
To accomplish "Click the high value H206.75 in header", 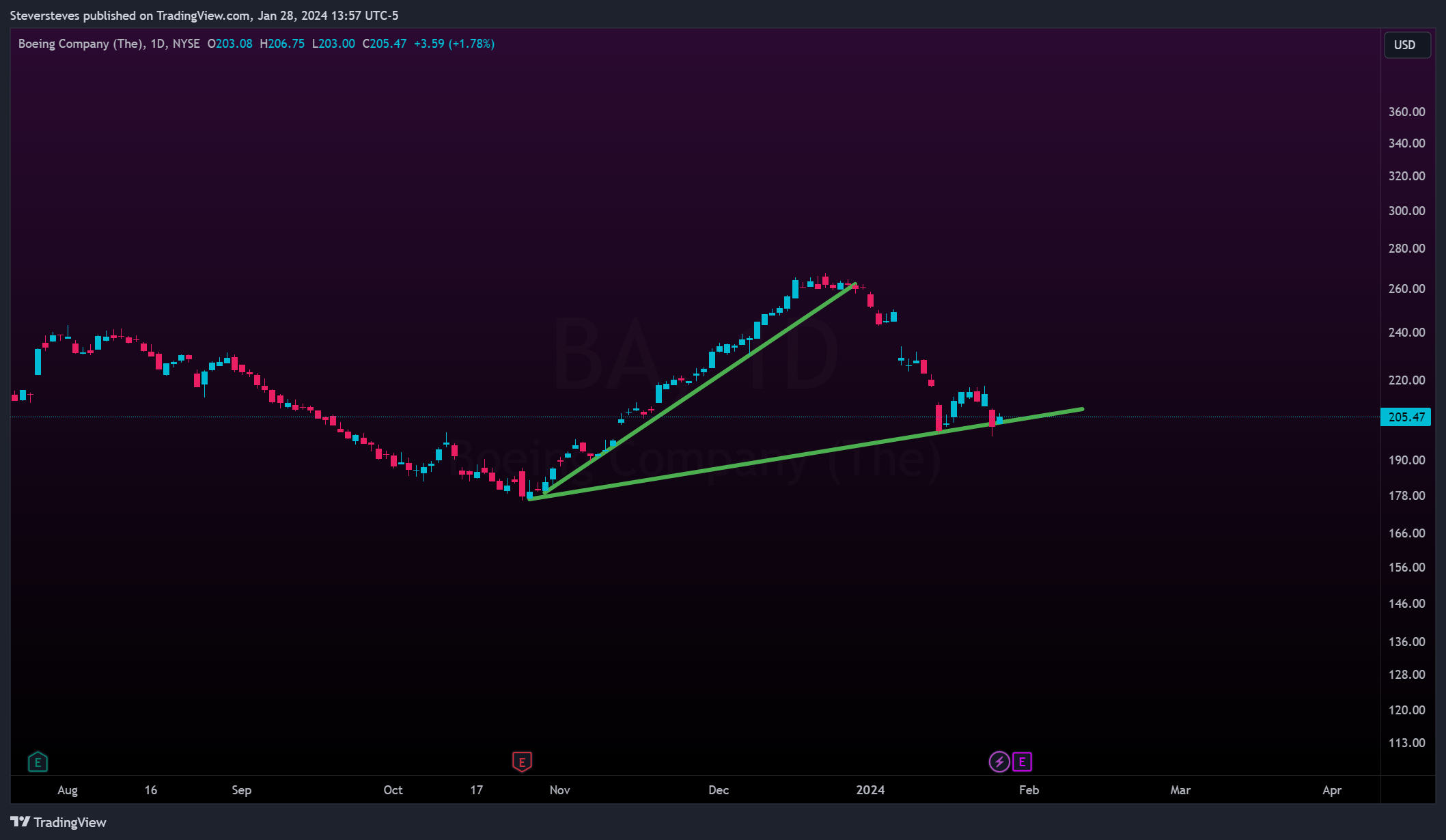I will pyautogui.click(x=282, y=44).
